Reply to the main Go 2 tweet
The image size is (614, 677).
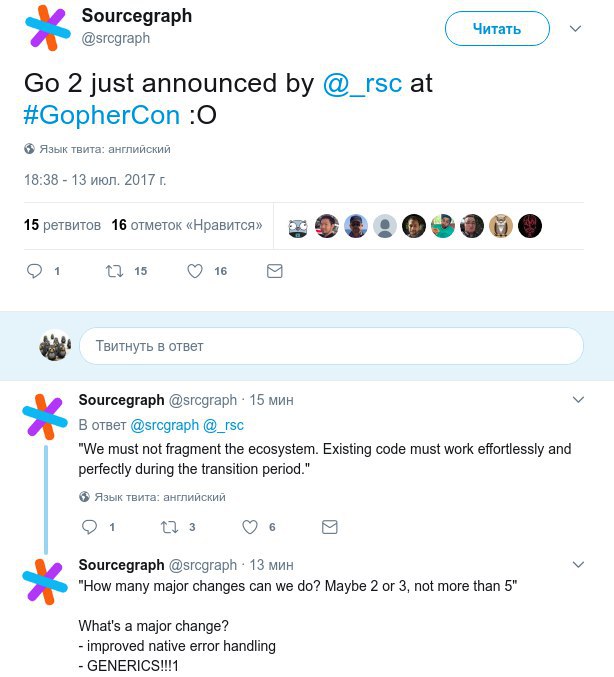point(34,271)
